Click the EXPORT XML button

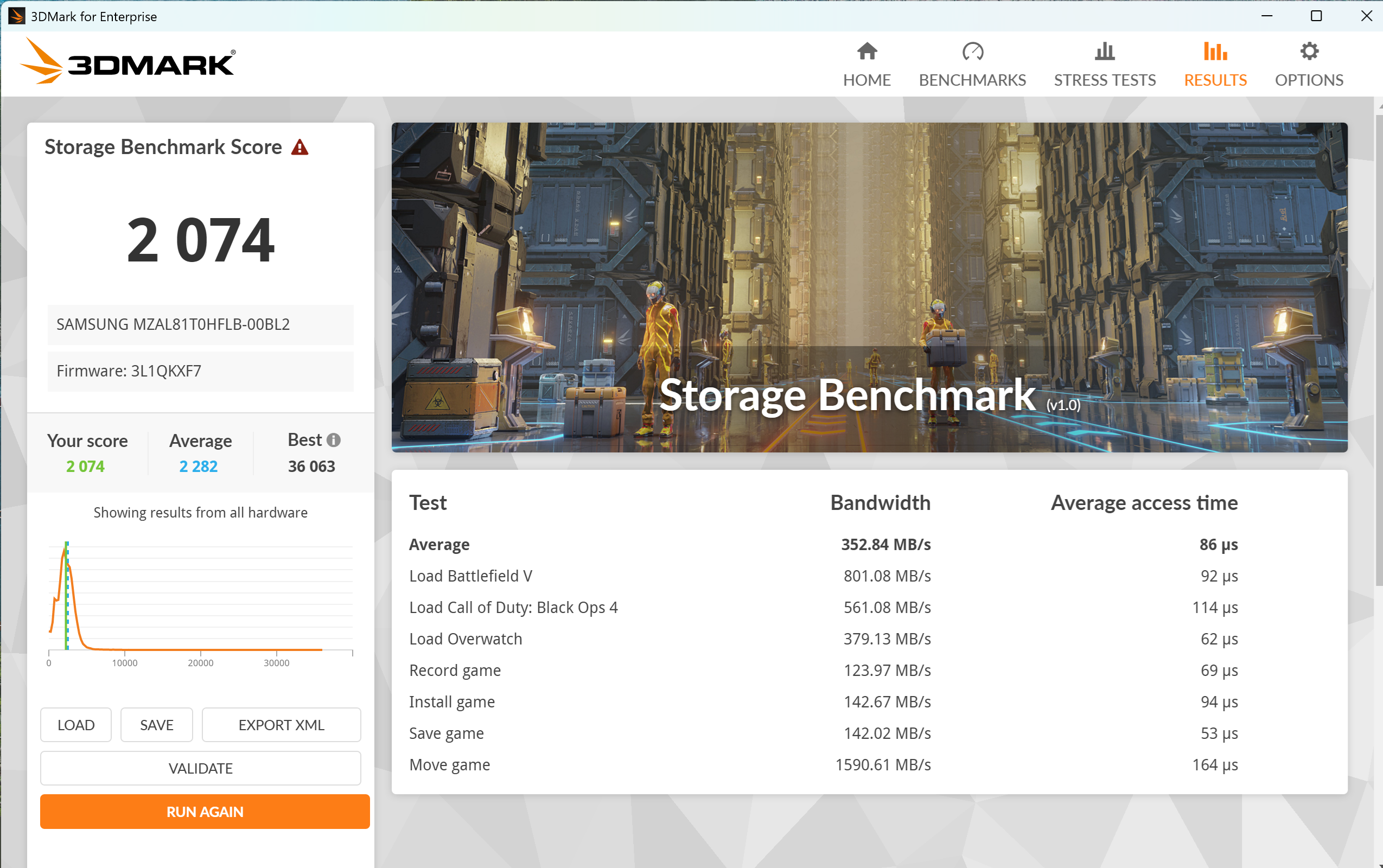click(281, 724)
